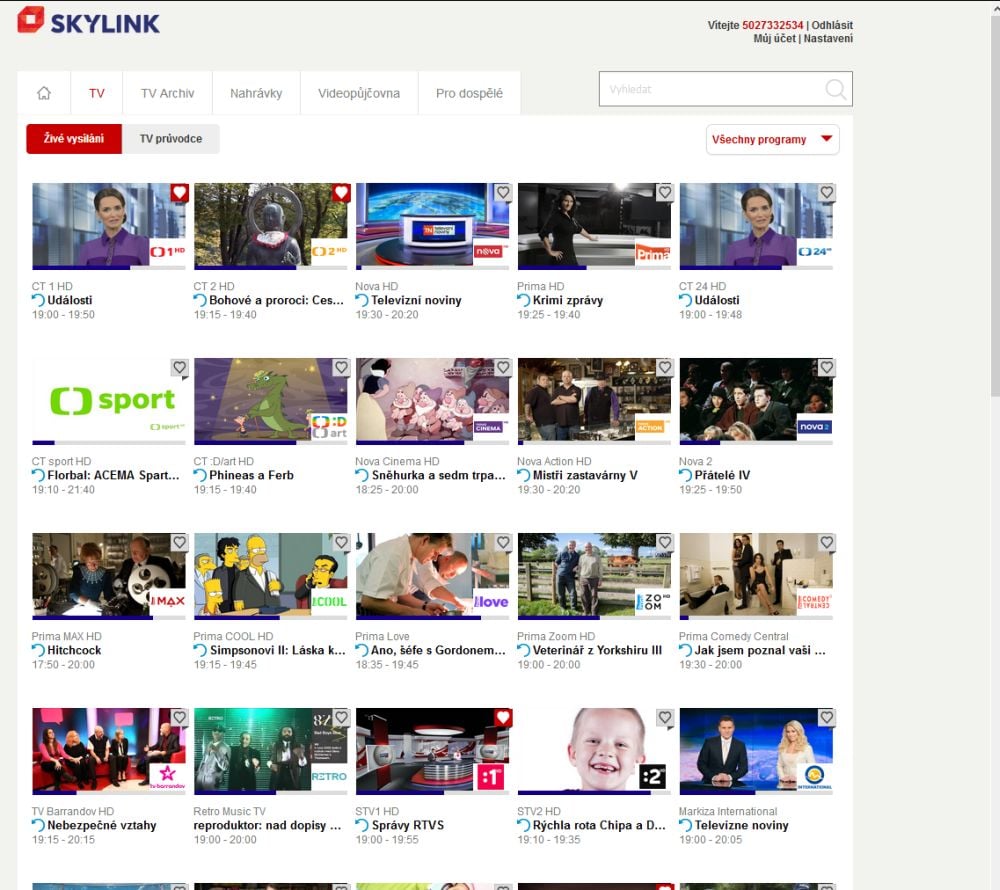Click account number 5027332534

[772, 25]
